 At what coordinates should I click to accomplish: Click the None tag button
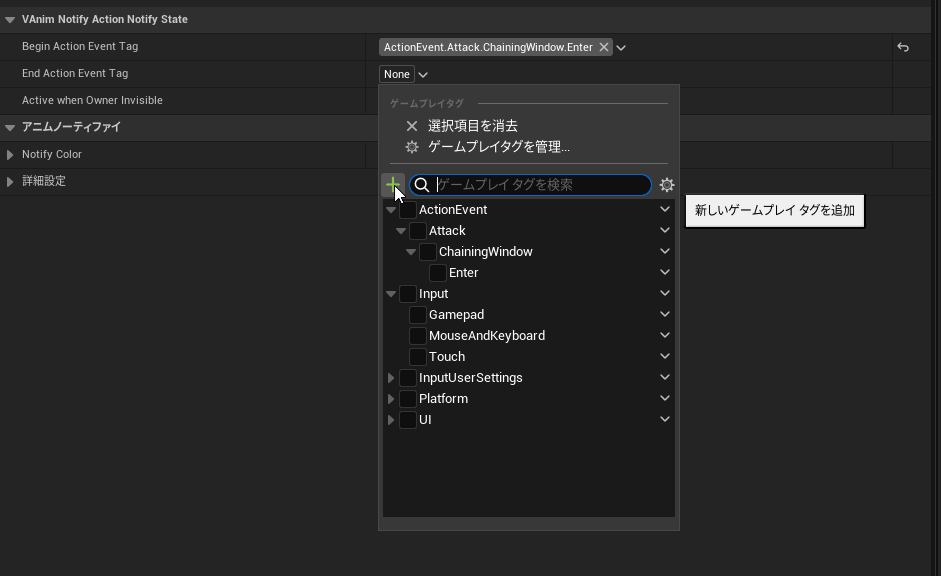pyautogui.click(x=397, y=74)
